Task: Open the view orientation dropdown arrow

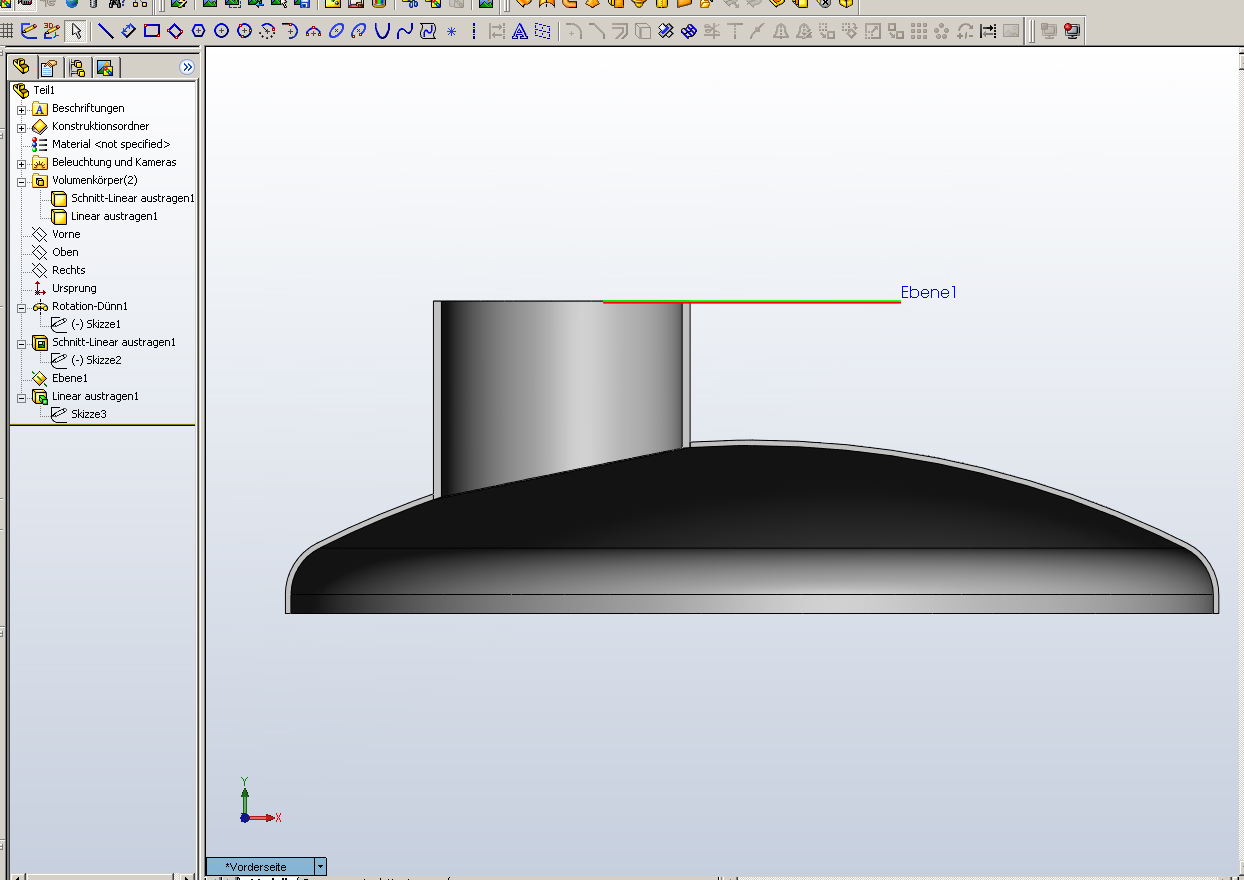Action: tap(320, 867)
